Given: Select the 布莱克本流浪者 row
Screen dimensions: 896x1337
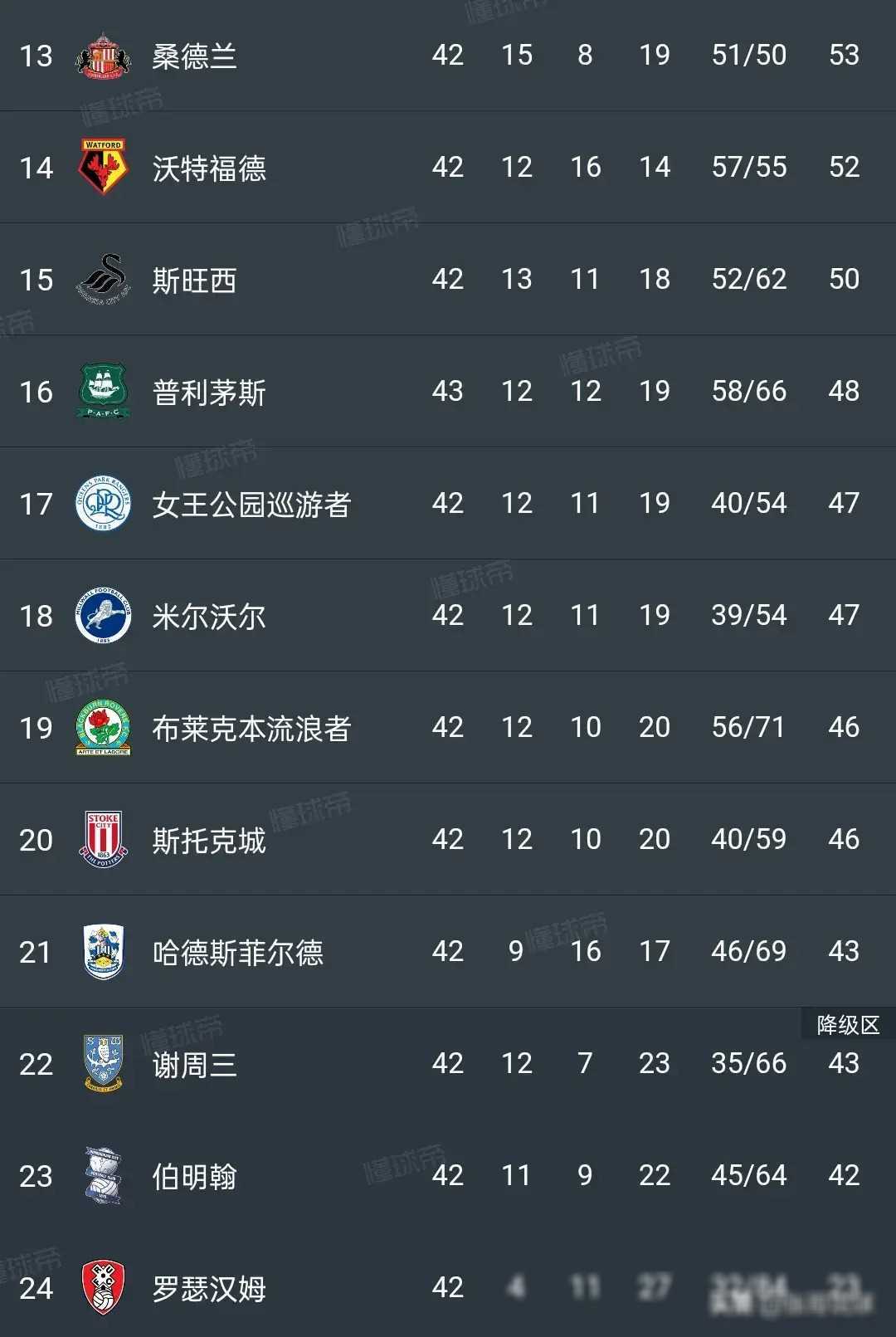Looking at the screenshot, I should click(448, 727).
